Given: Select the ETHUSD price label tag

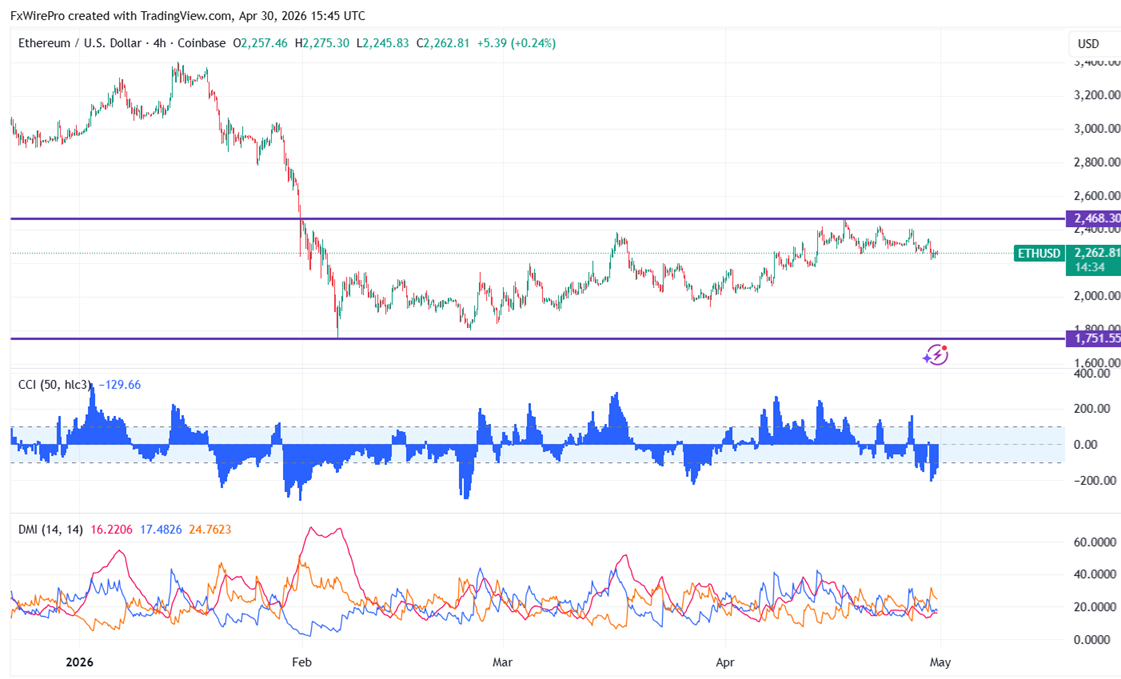Looking at the screenshot, I should tap(1039, 253).
